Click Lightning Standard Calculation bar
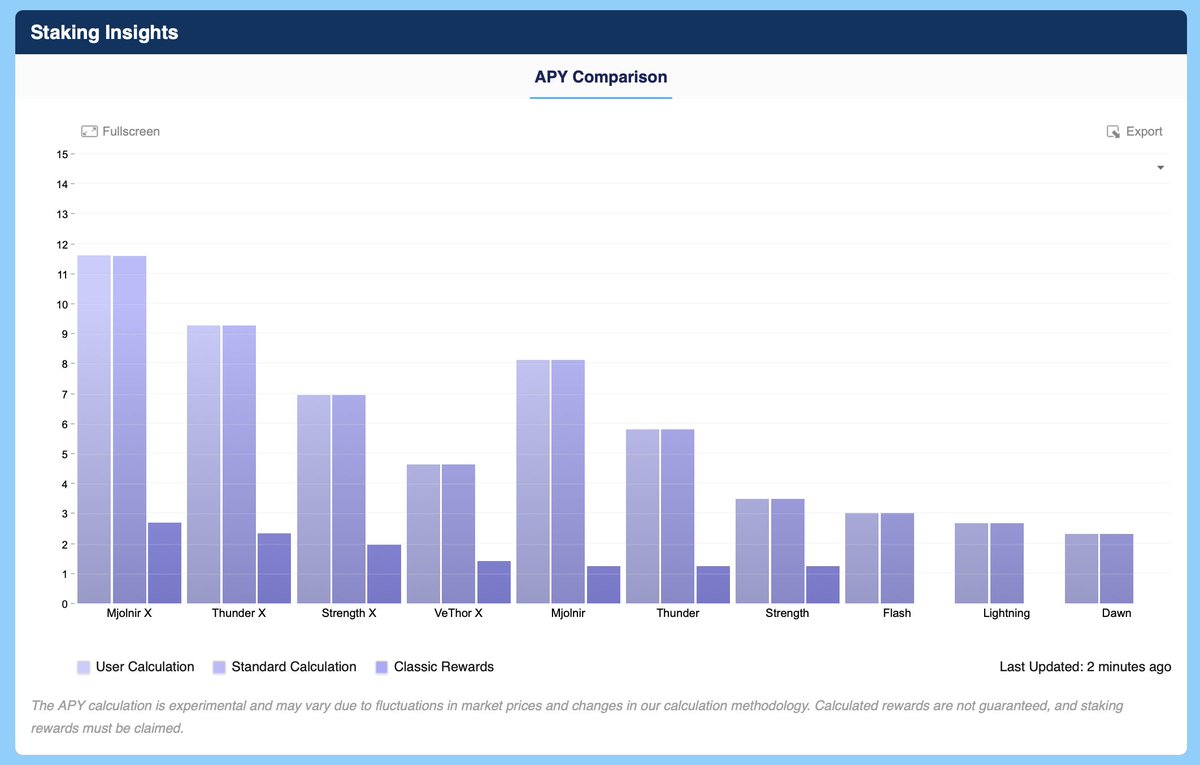1200x765 pixels. click(1007, 563)
